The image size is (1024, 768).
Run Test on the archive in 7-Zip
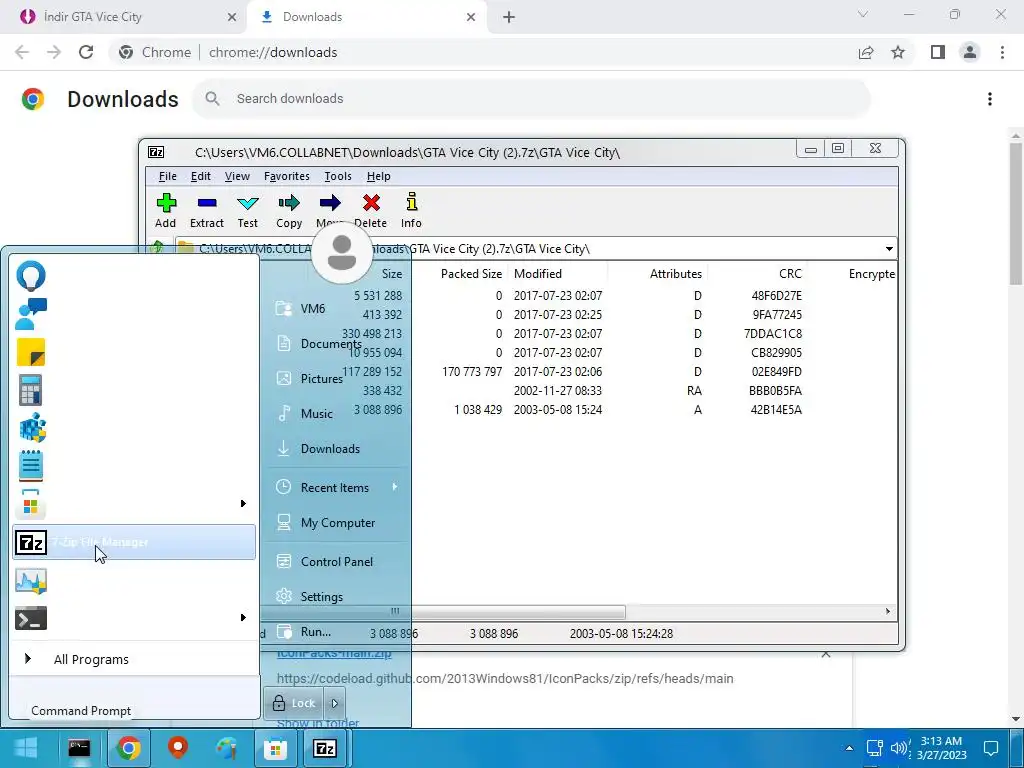tap(248, 203)
